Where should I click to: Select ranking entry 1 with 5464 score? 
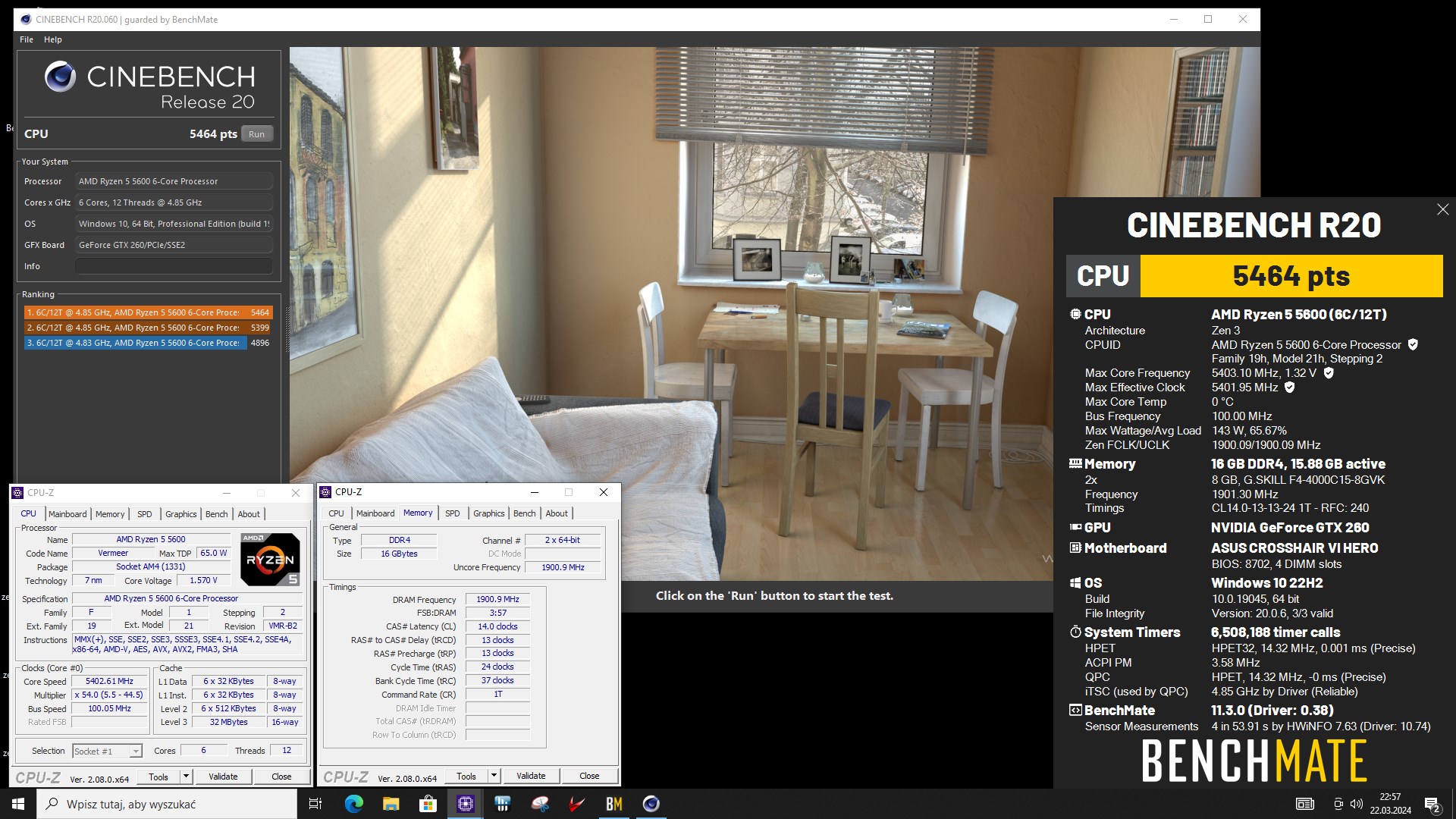pos(148,312)
